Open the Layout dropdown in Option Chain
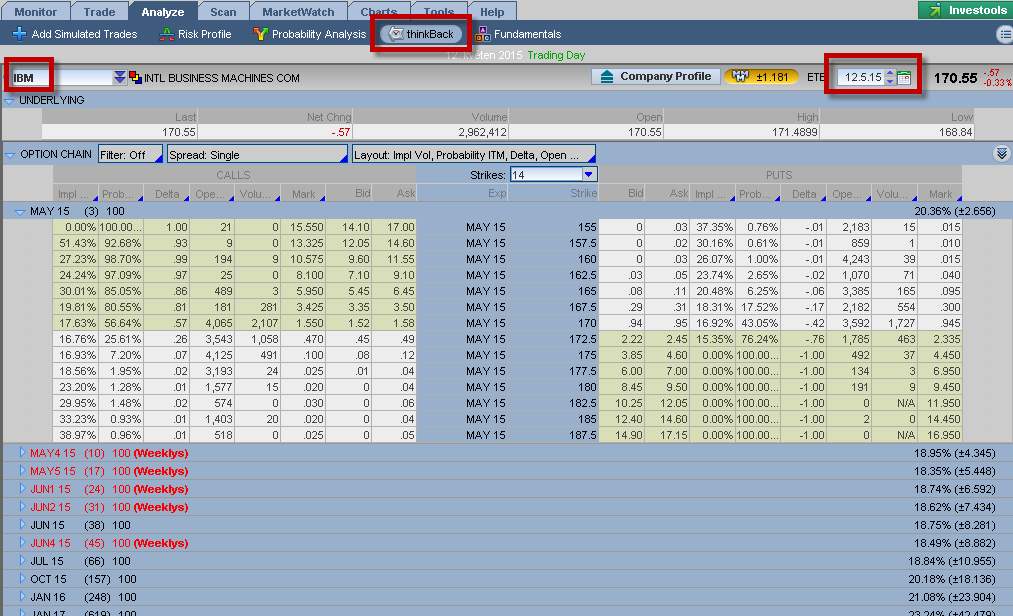This screenshot has height=616, width=1013. pos(473,155)
